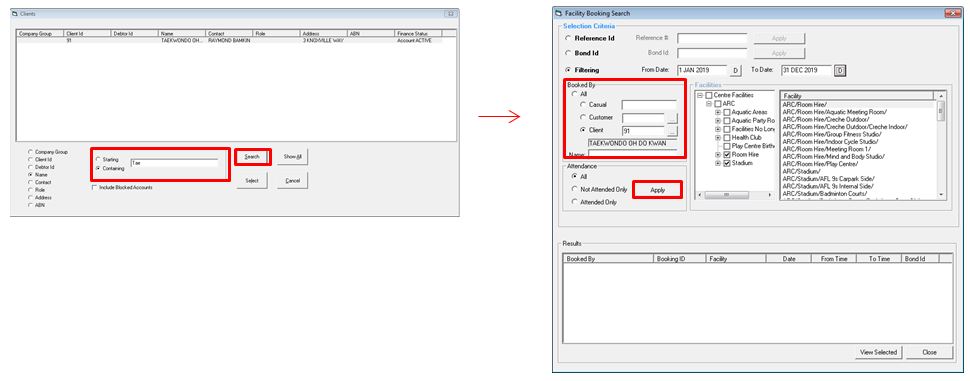
Task: Tick the ARC checkbox
Action: pyautogui.click(x=718, y=104)
